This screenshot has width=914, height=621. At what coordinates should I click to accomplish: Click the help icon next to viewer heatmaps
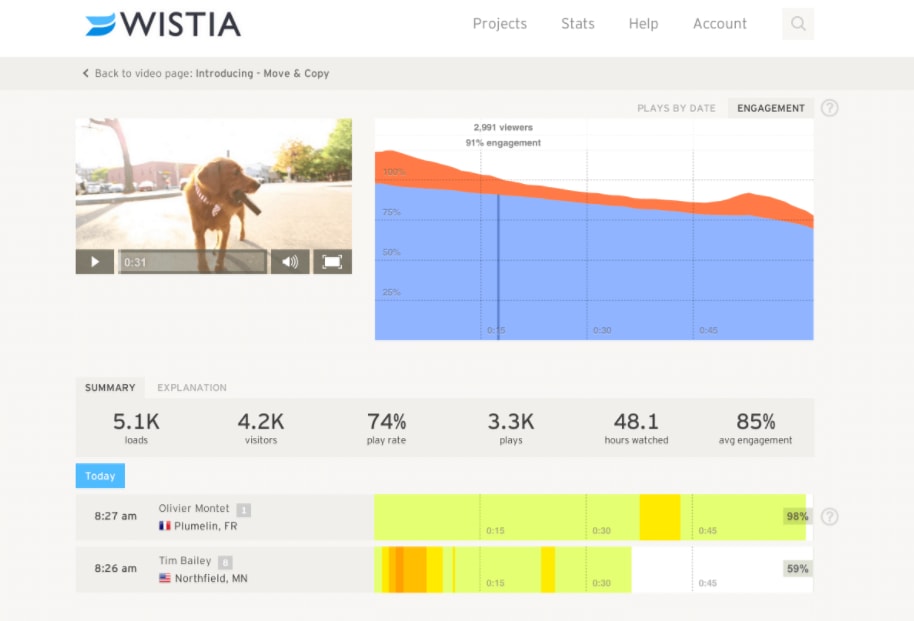click(x=830, y=516)
